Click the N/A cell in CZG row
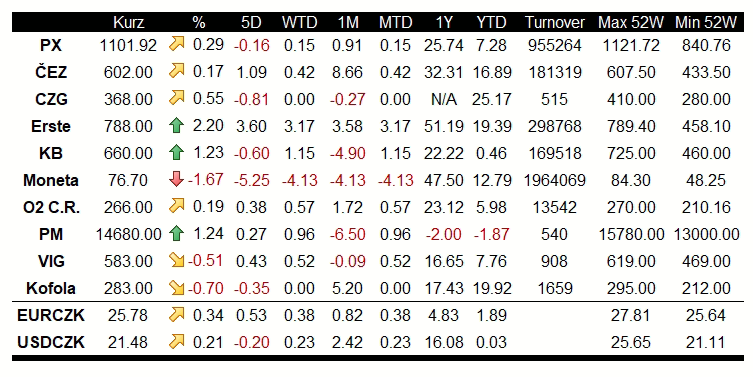The image size is (753, 377). 444,99
